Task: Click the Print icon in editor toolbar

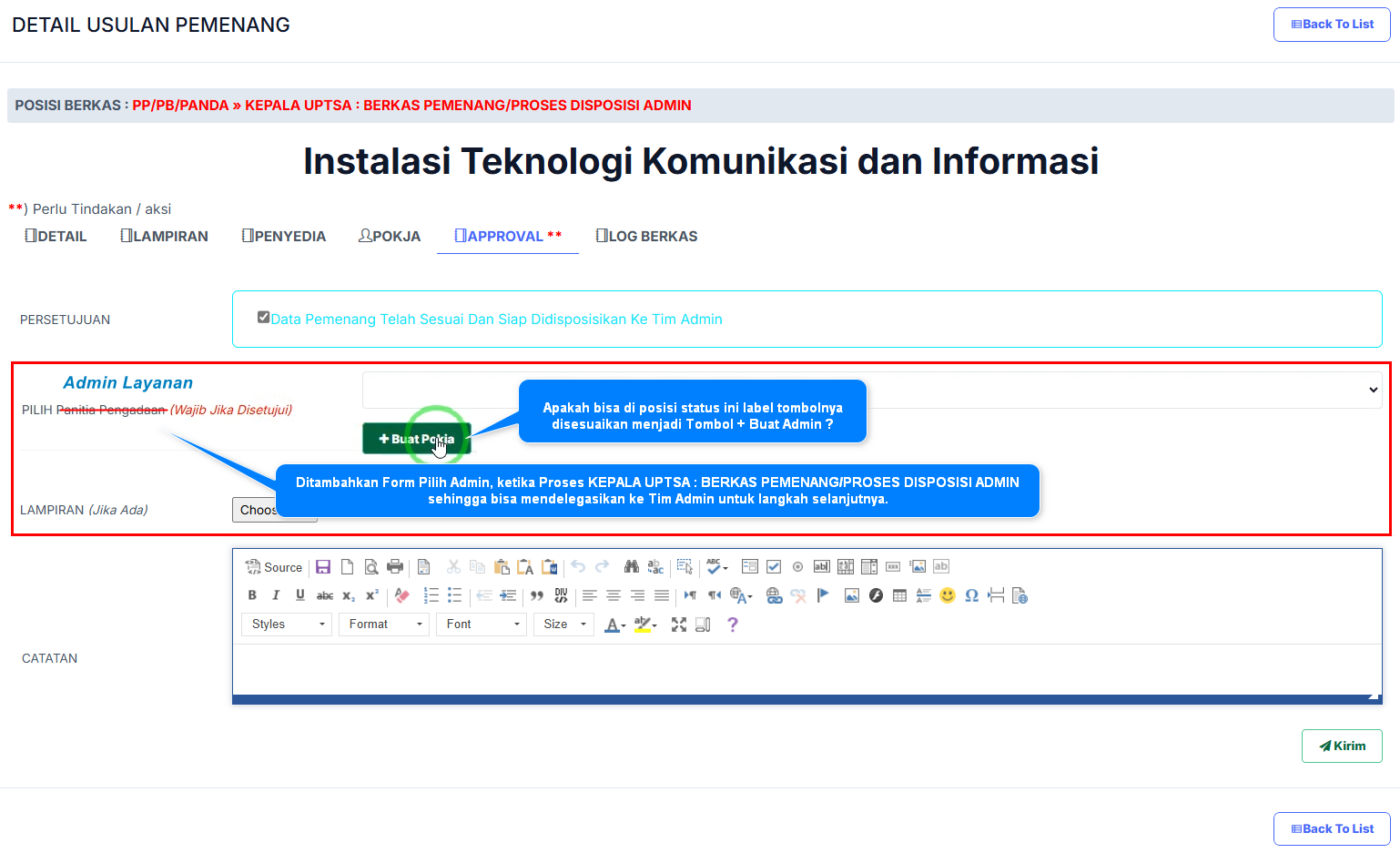Action: click(395, 567)
